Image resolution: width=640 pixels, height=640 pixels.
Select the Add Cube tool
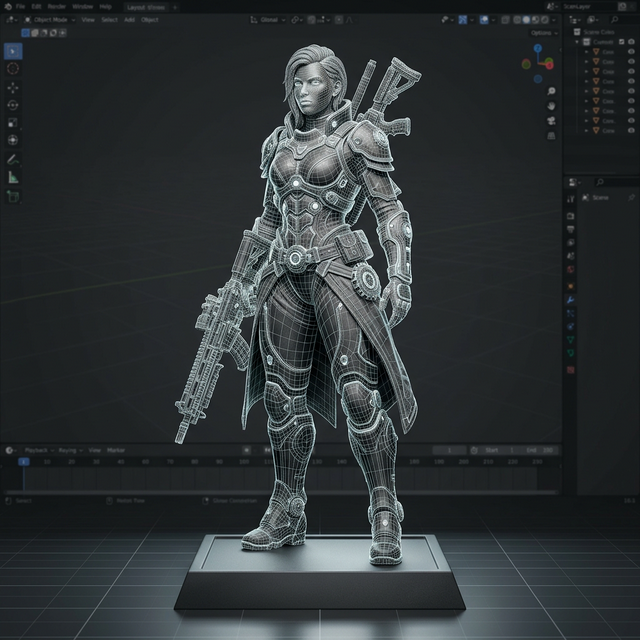pos(13,197)
